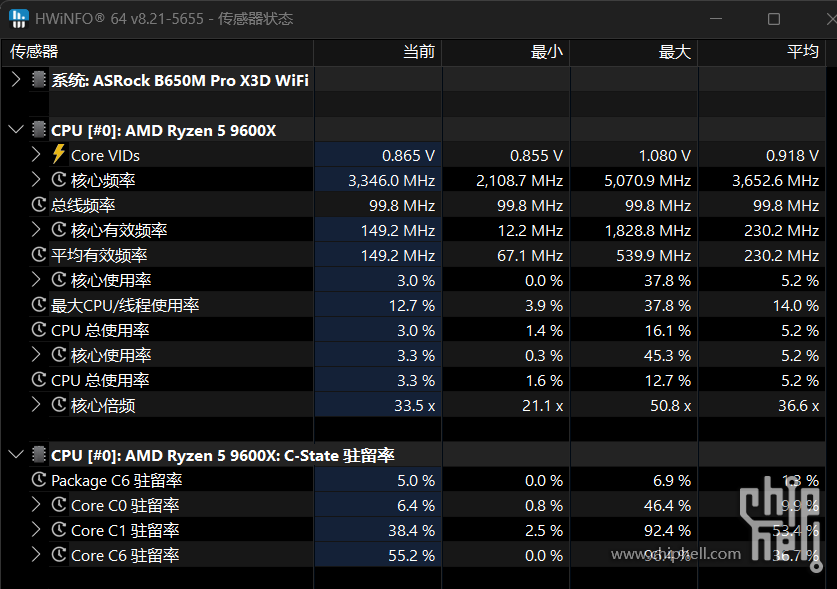
Task: Click the current Package C6 驻留率 value 5.0 %
Action: click(416, 481)
